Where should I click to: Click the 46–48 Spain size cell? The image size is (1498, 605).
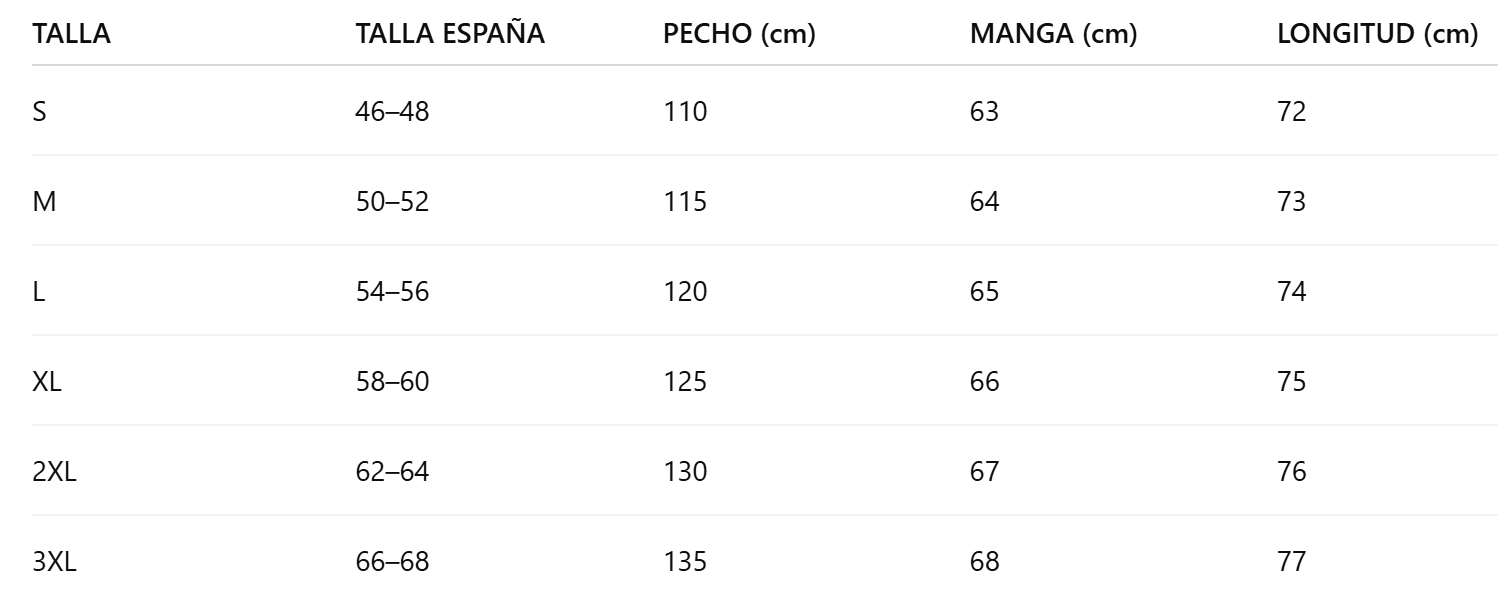point(392,111)
